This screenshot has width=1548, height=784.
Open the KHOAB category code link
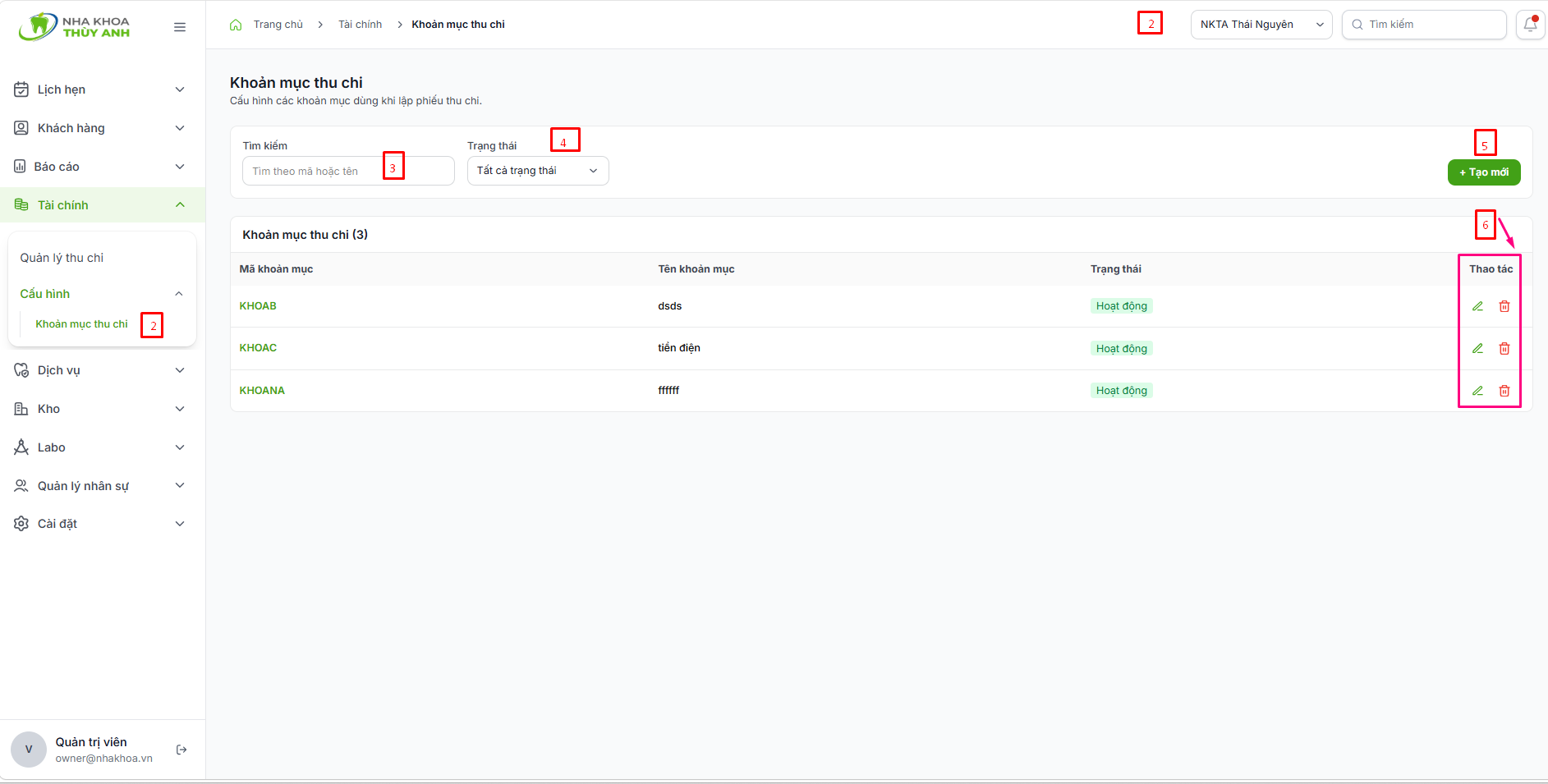258,306
